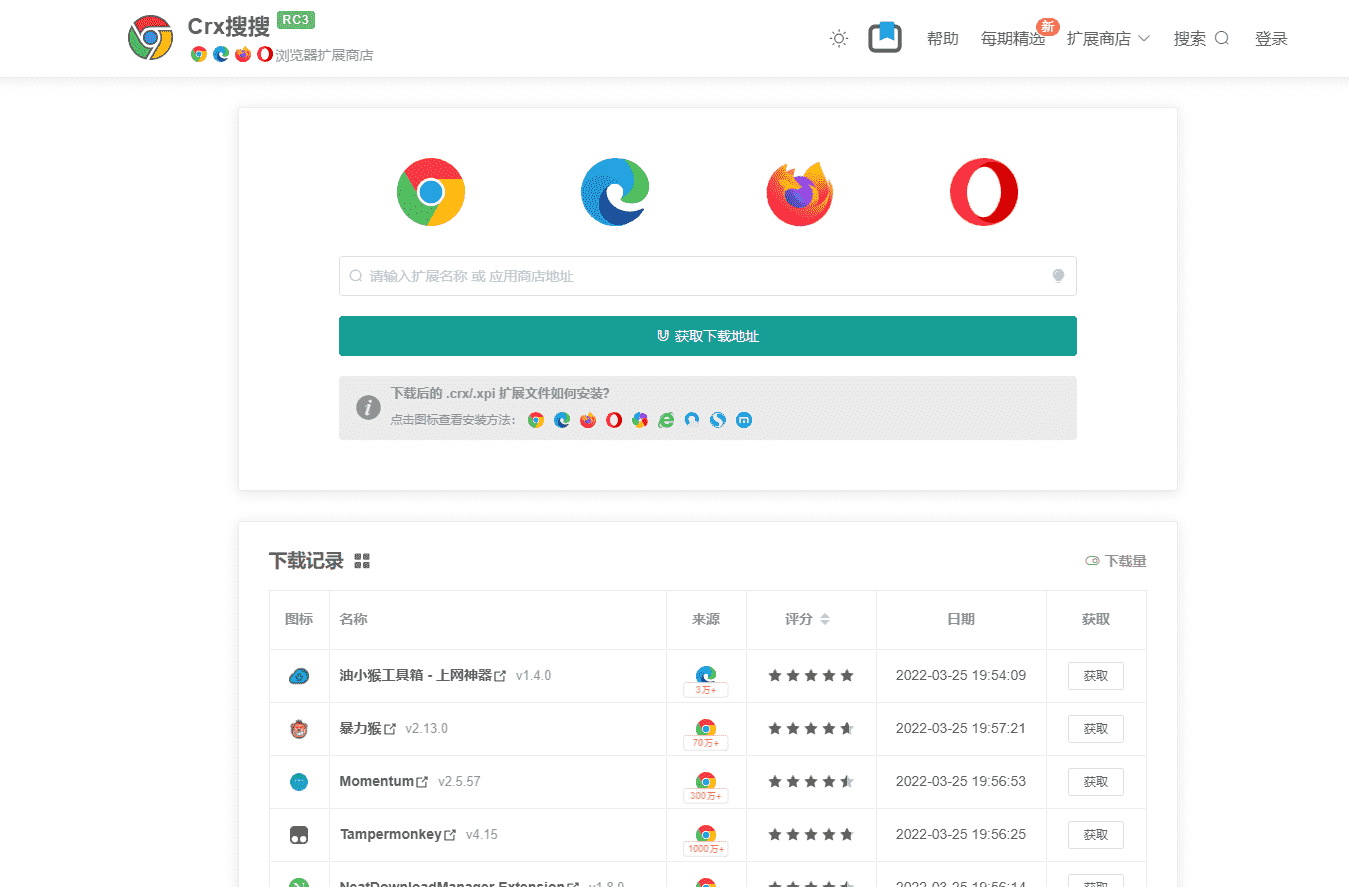Click 获取 button for Momentum
Screen dimensions: 1349x887
coord(1096,782)
